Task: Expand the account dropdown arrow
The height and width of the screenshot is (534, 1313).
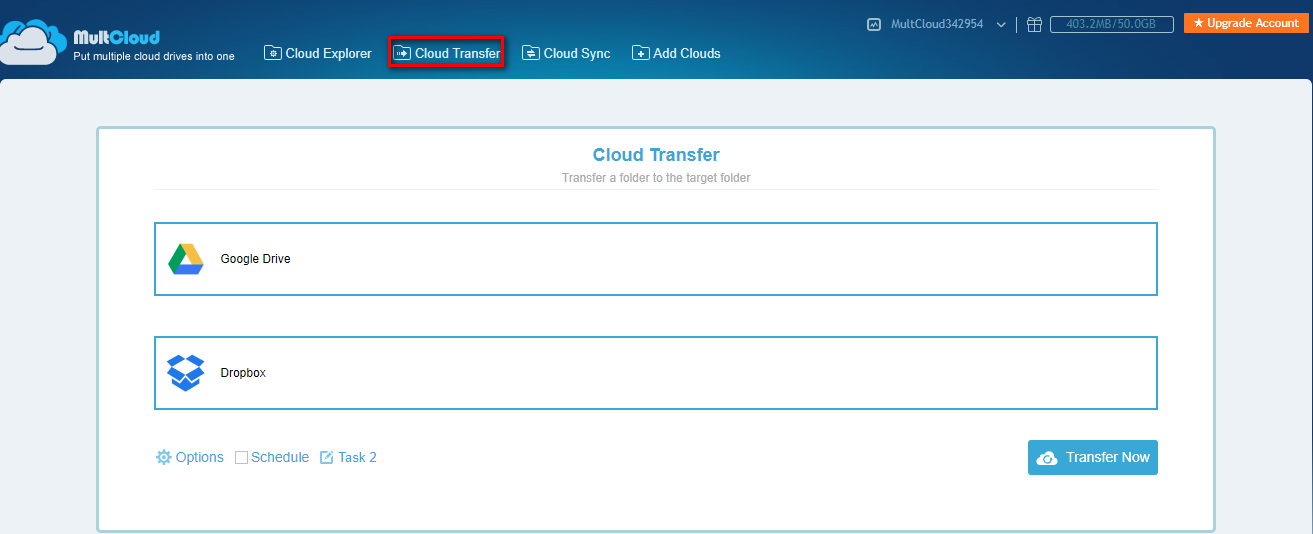Action: [1001, 25]
